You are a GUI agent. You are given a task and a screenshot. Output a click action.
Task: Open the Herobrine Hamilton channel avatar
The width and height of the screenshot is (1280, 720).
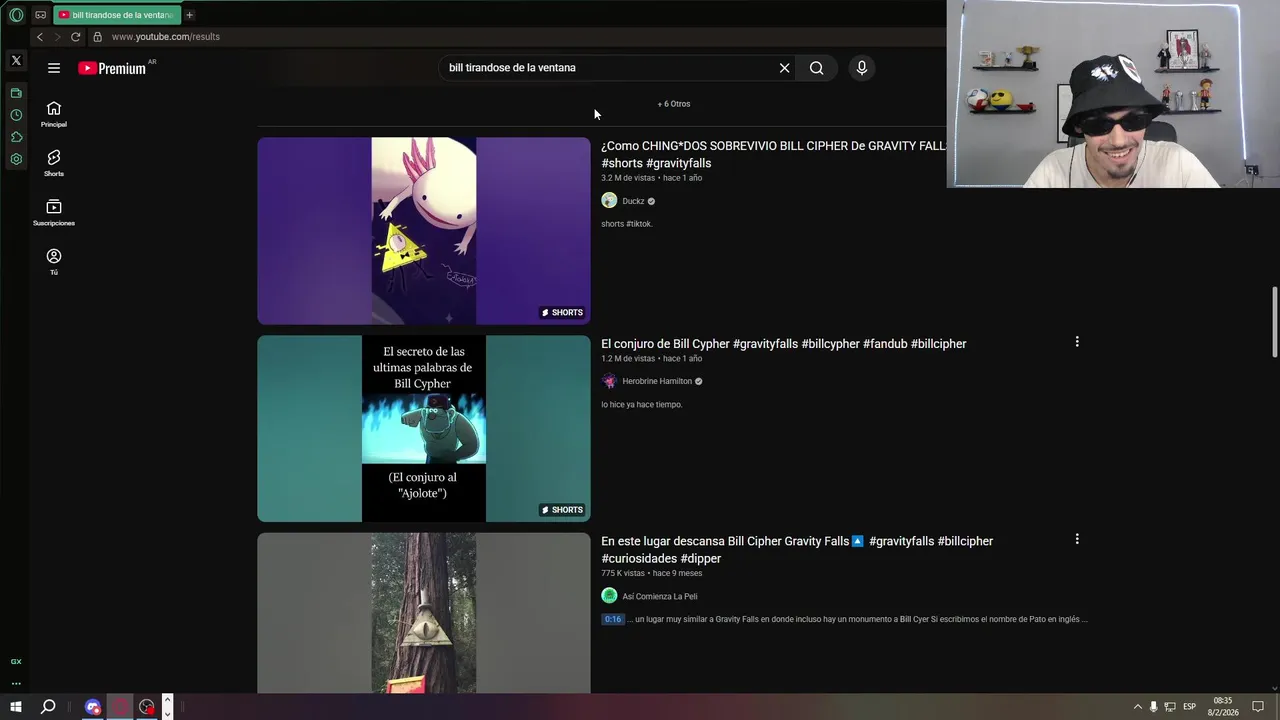[x=609, y=381]
